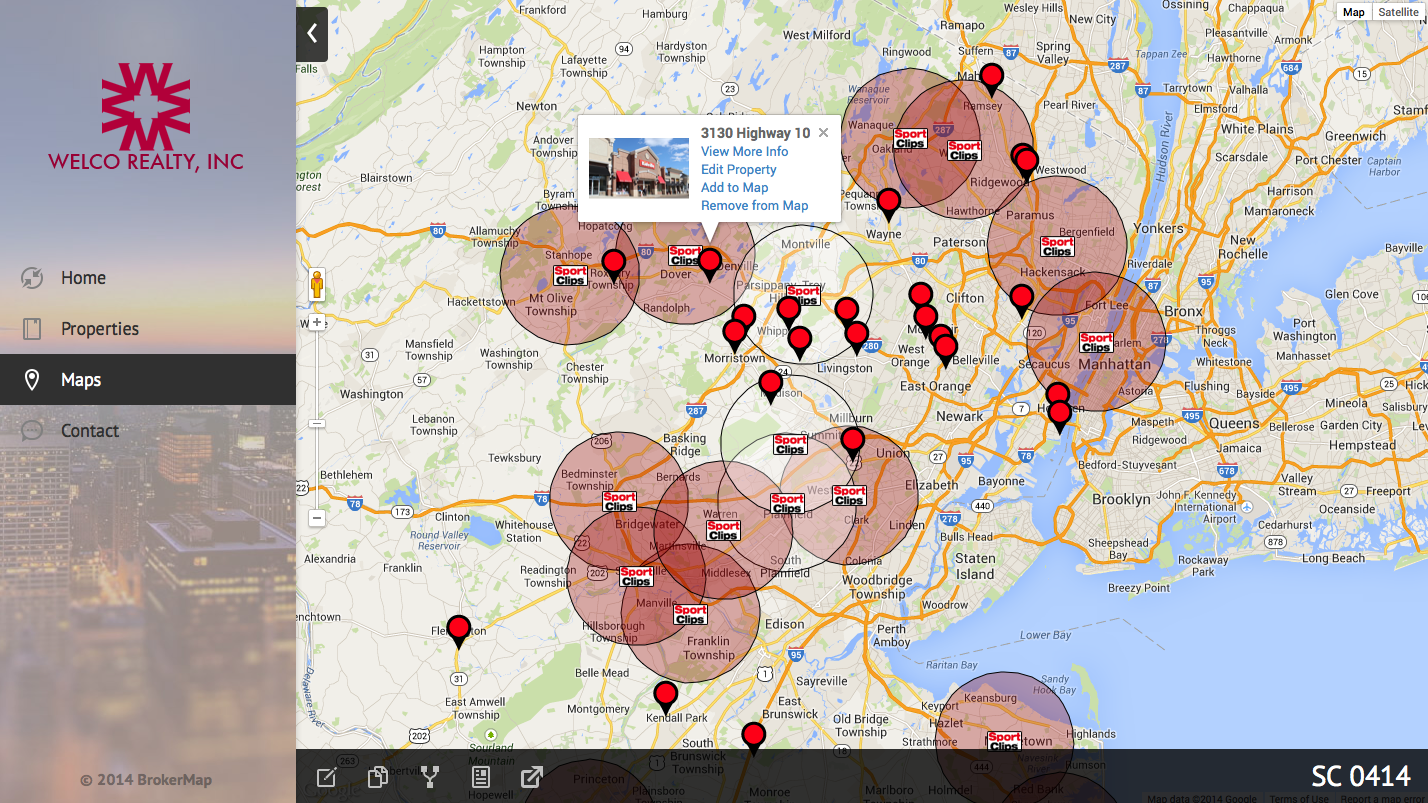Screen dimensions: 1428x803
Task: Select the red pin under the info popup at Dover
Action: [709, 263]
